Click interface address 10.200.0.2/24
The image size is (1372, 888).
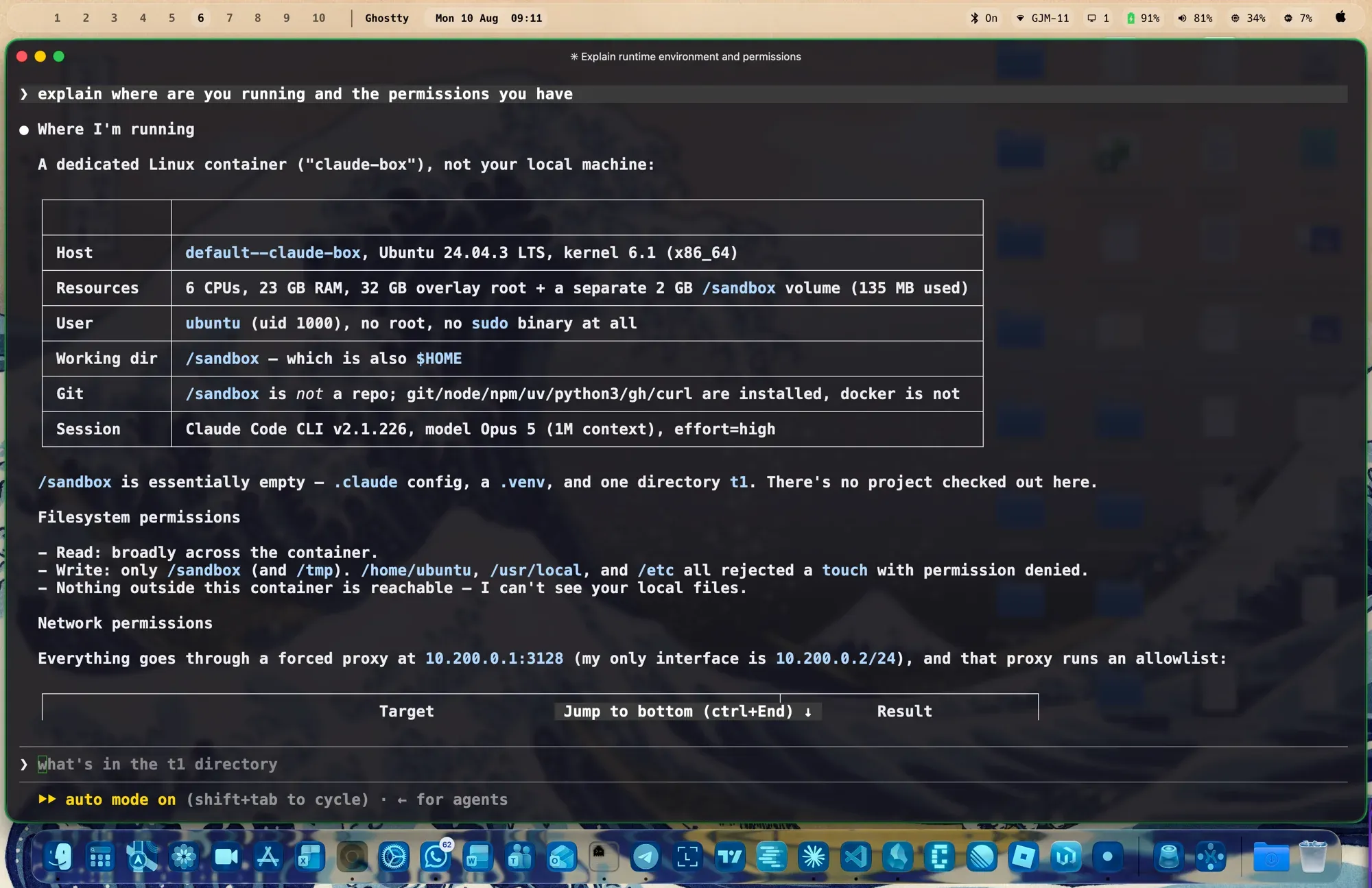pos(836,658)
